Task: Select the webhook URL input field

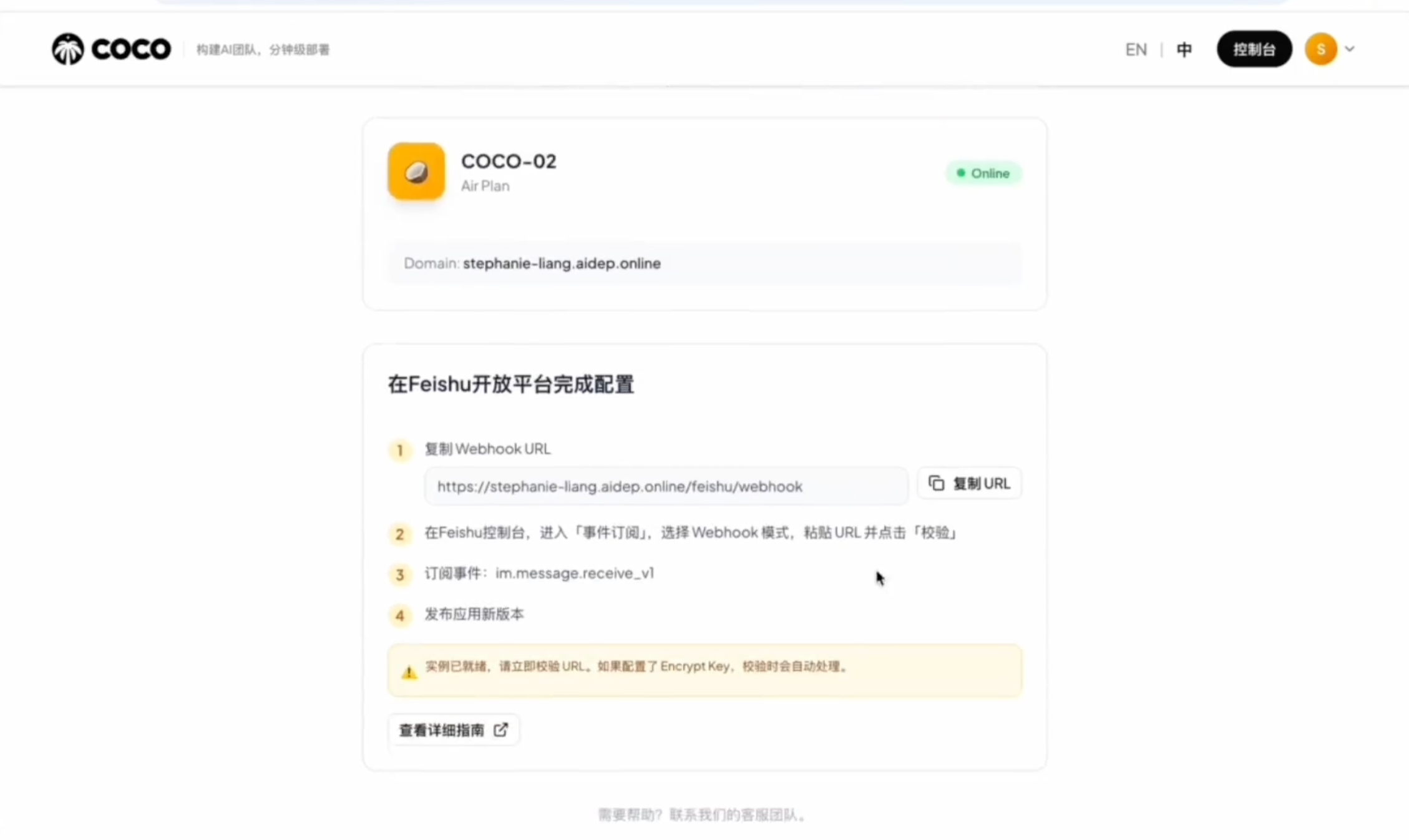Action: pos(665,486)
